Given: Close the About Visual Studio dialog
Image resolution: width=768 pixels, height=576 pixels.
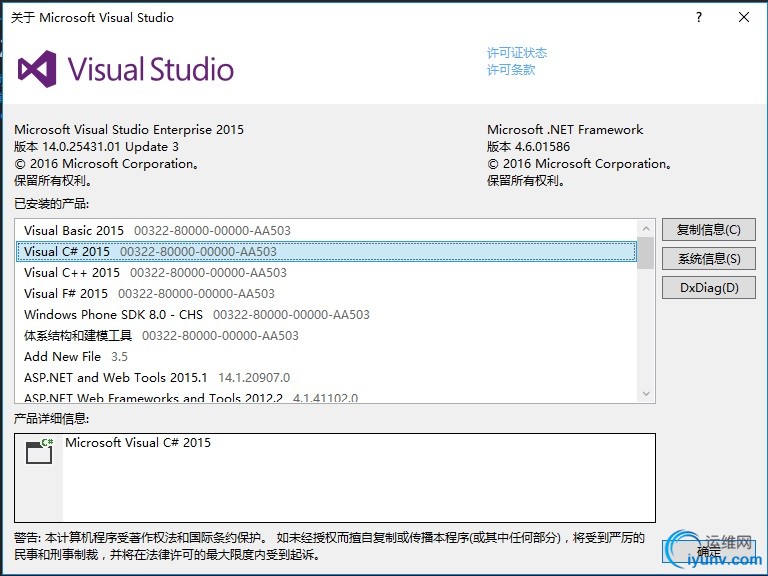Looking at the screenshot, I should click(x=744, y=17).
